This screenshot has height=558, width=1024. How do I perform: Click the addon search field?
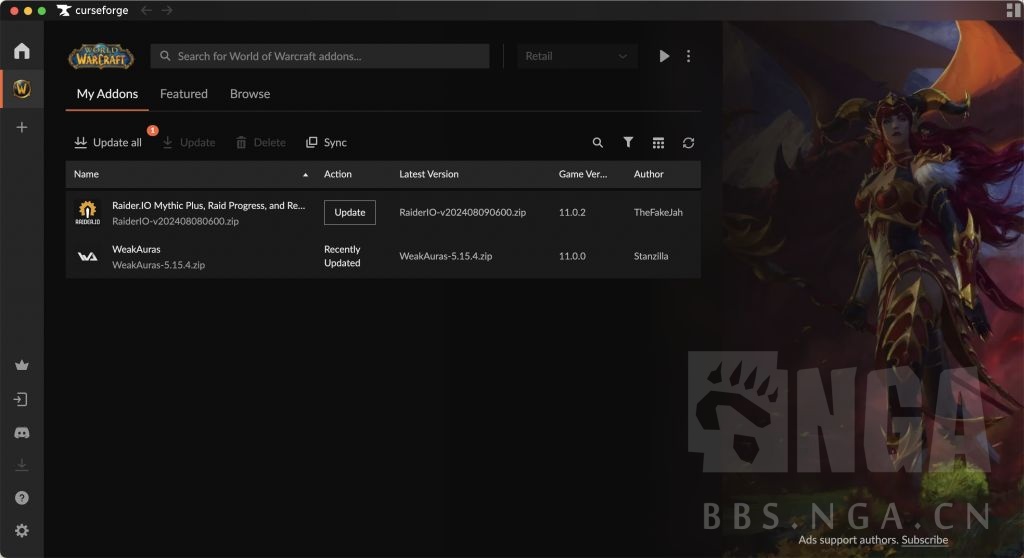click(320, 56)
